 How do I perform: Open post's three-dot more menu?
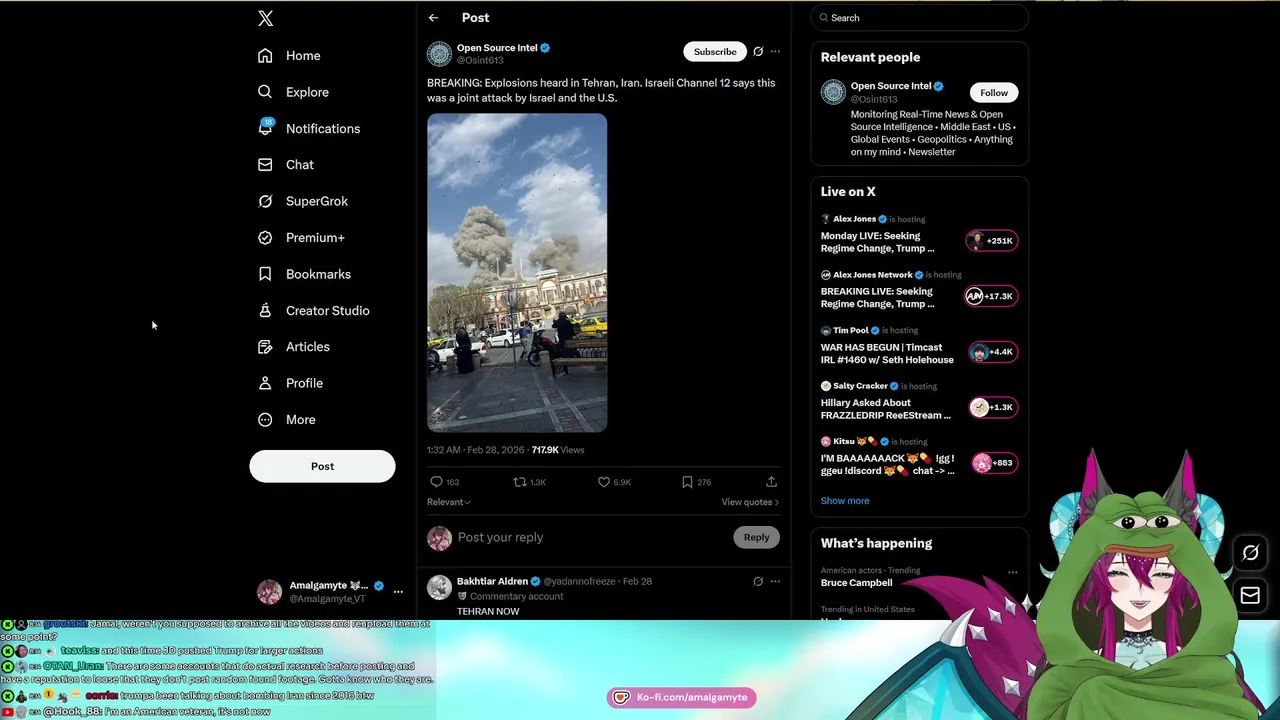tap(775, 51)
